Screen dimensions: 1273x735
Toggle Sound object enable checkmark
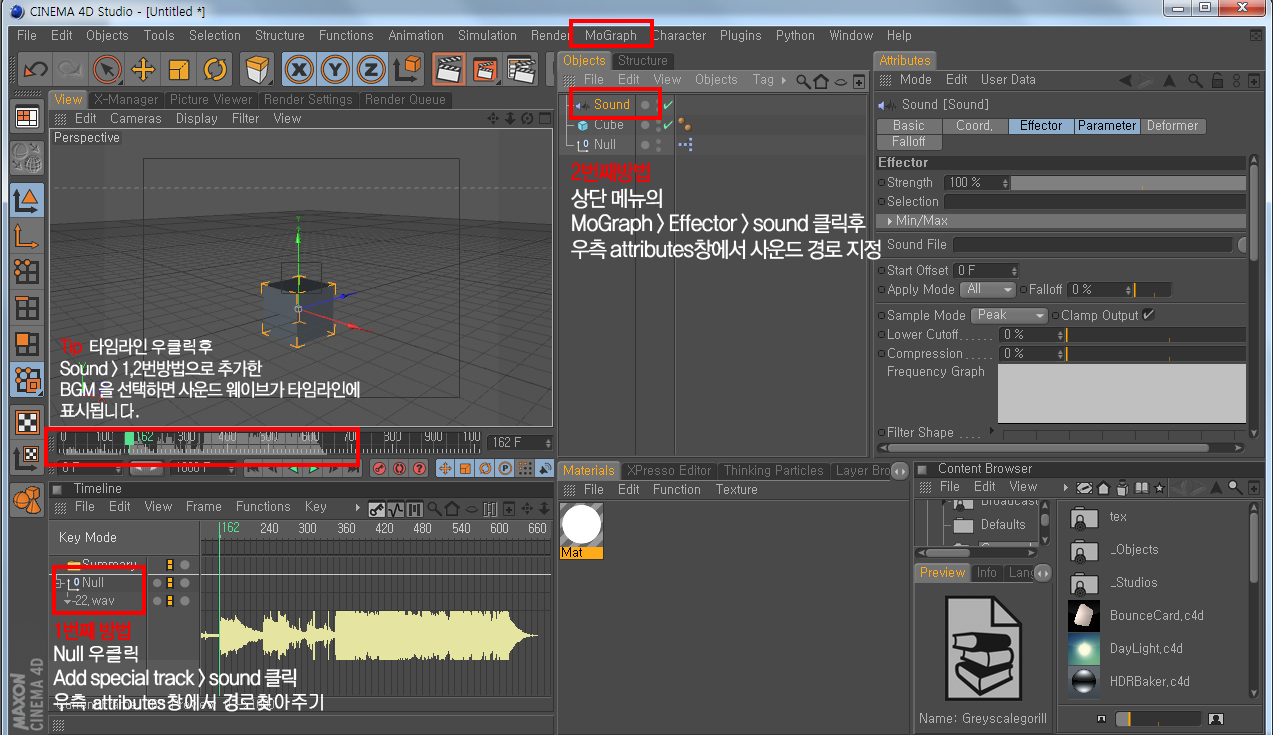tap(667, 105)
